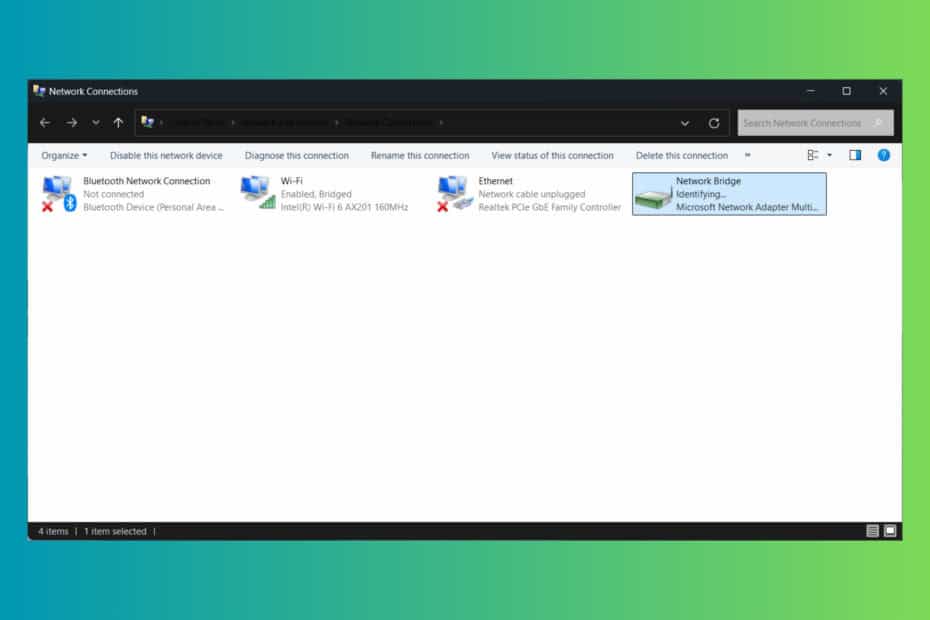Click Diagnose this connection
The height and width of the screenshot is (620, 930).
297,155
